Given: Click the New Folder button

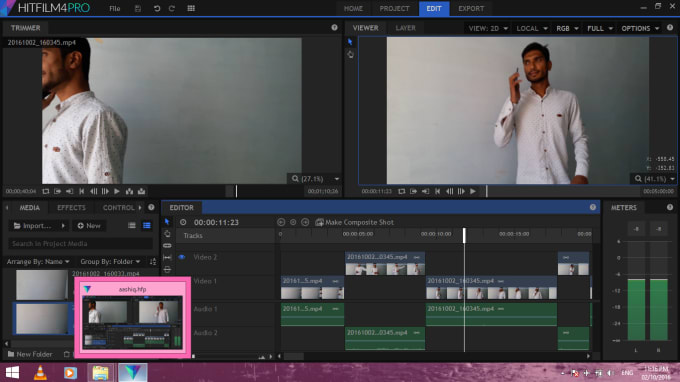Looking at the screenshot, I should click(29, 354).
